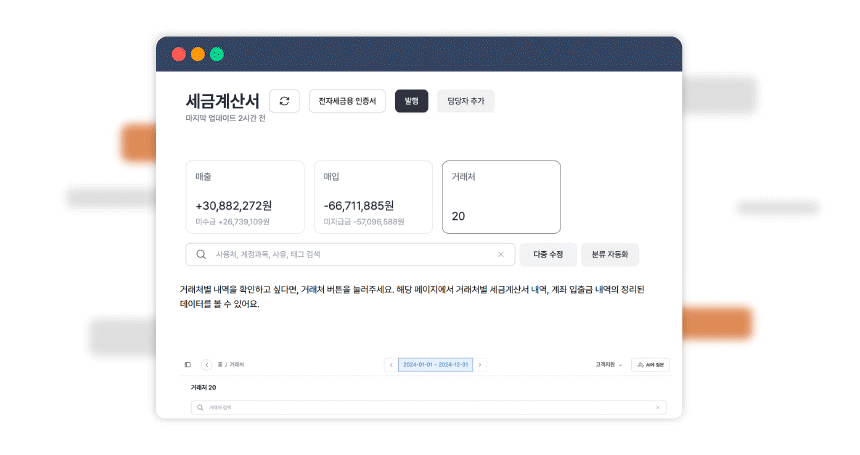Viewport: 860px width, 455px height.
Task: Go to previous date range arrow
Action: tap(391, 365)
